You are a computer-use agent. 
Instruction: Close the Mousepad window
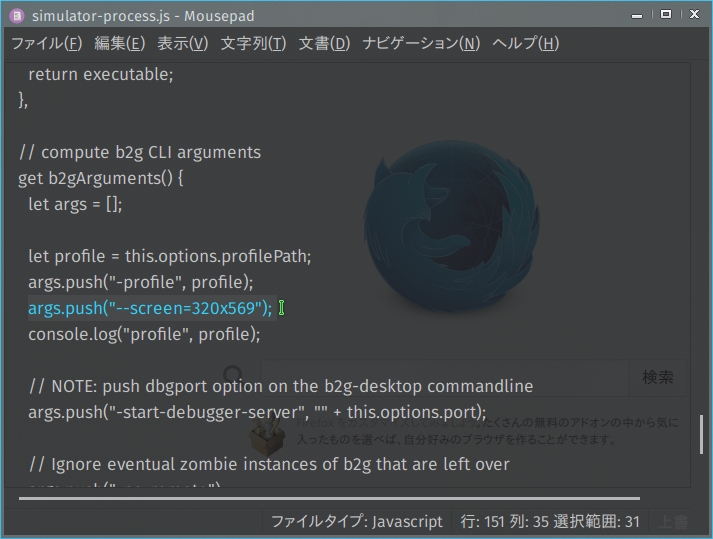[x=694, y=15]
